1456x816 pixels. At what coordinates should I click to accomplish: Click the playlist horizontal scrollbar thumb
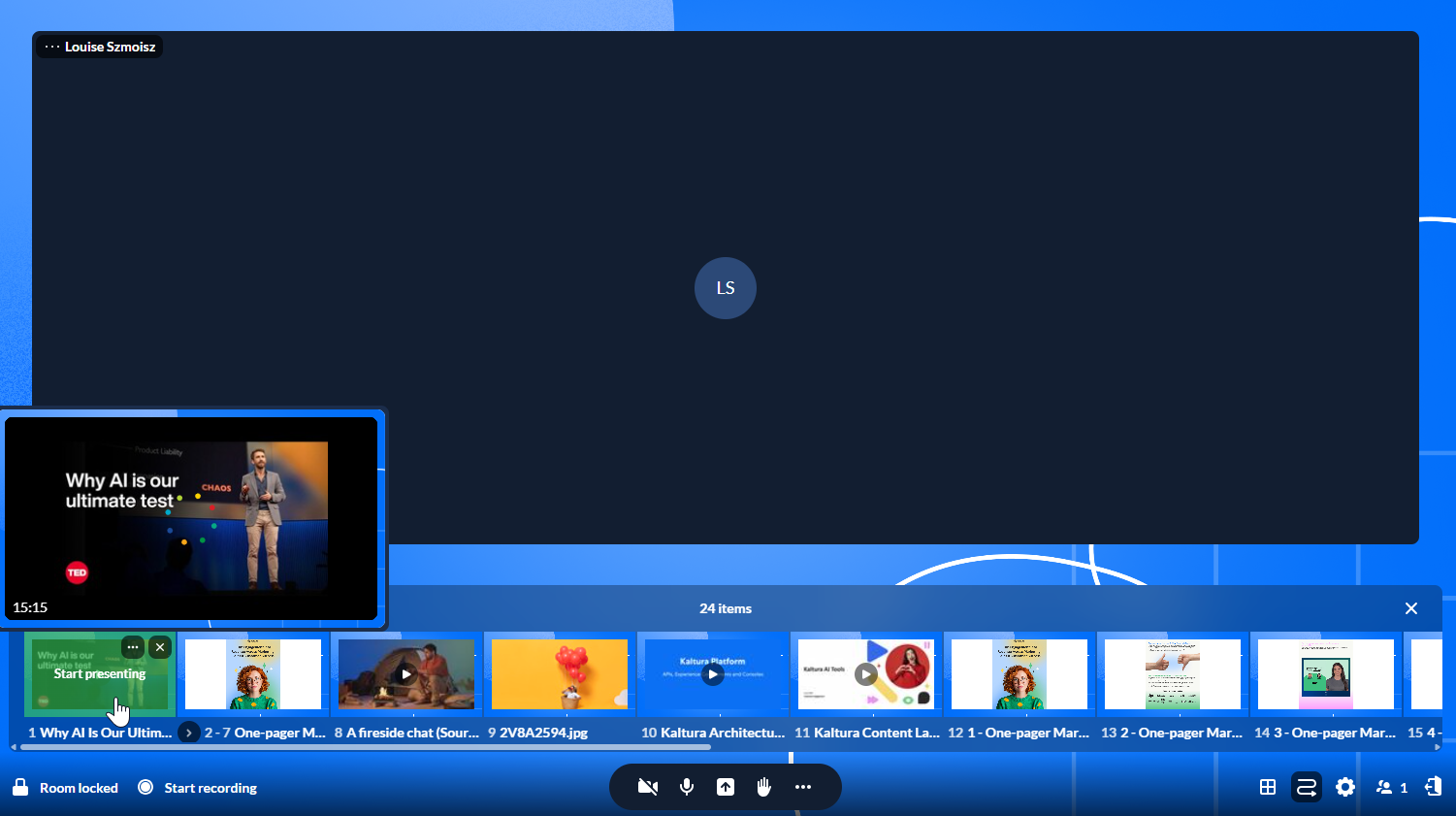(367, 747)
